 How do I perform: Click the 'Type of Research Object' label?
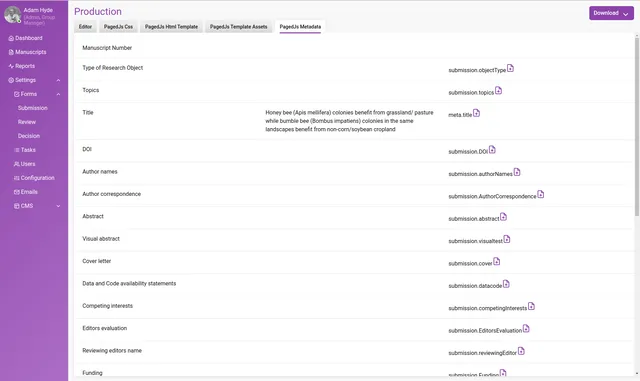(113, 68)
